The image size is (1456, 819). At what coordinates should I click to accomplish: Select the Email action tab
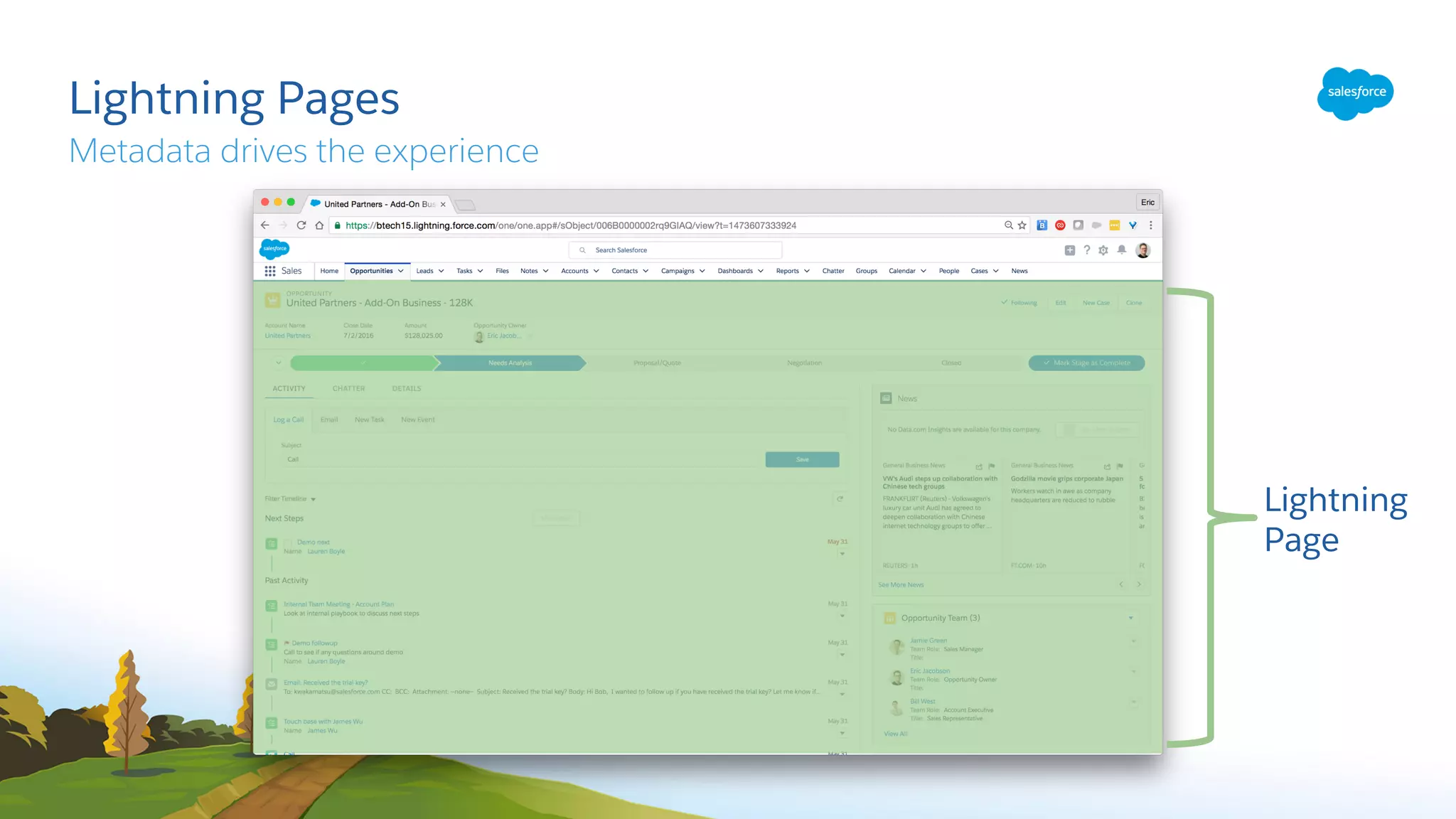pos(329,419)
